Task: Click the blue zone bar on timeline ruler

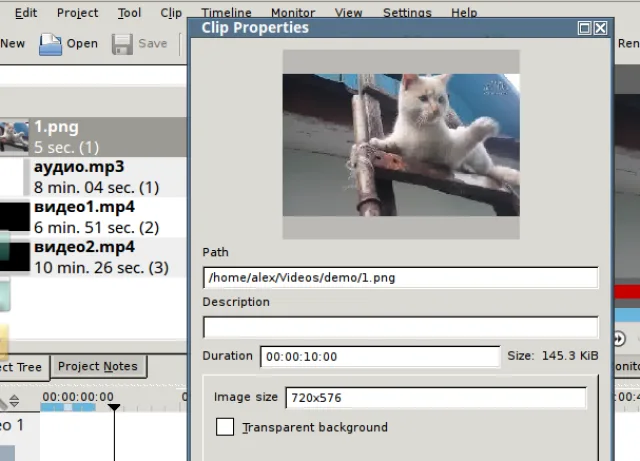Action: tap(68, 407)
